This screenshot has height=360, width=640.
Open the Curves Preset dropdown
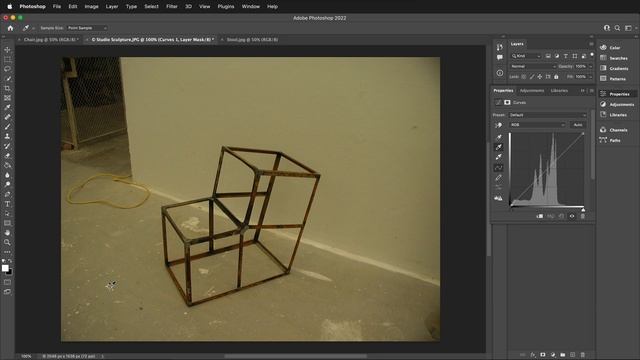pos(547,115)
